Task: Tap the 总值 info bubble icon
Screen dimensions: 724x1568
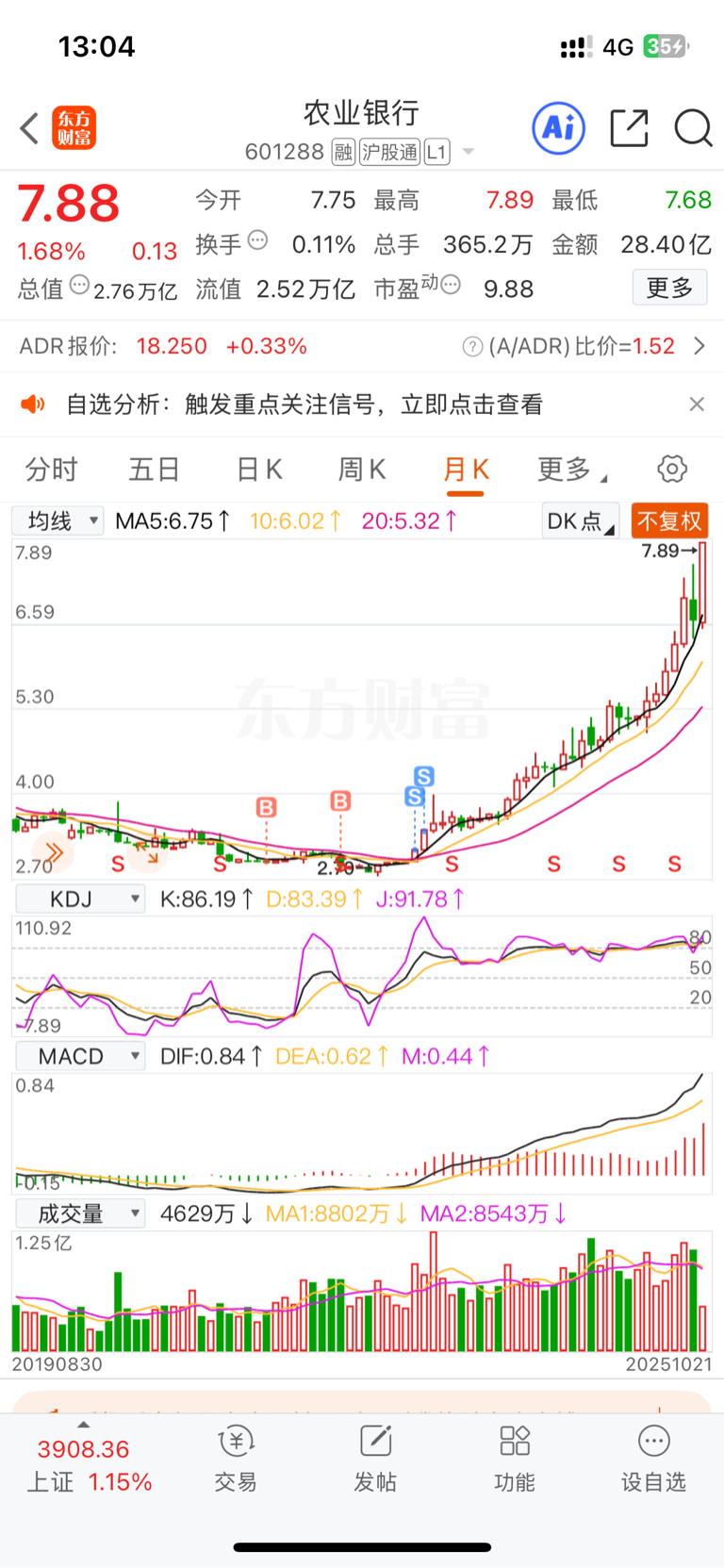Action: coord(80,285)
